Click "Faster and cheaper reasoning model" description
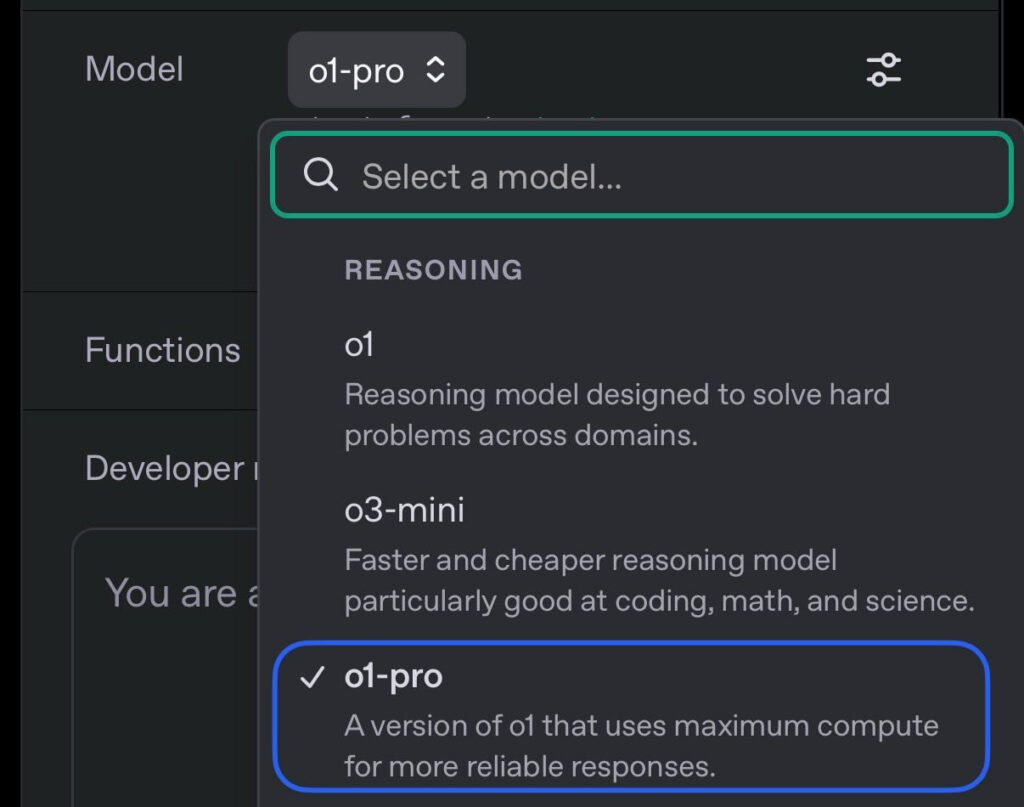 pos(590,560)
